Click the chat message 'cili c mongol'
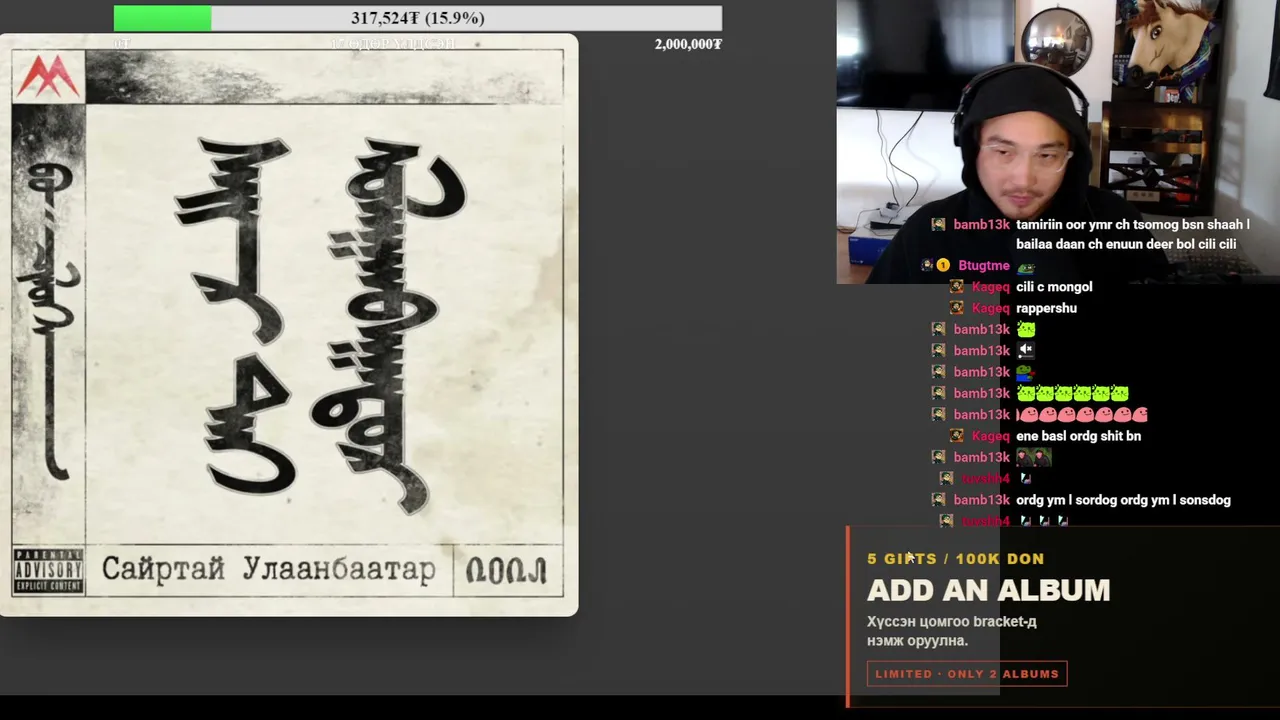 (x=1054, y=287)
